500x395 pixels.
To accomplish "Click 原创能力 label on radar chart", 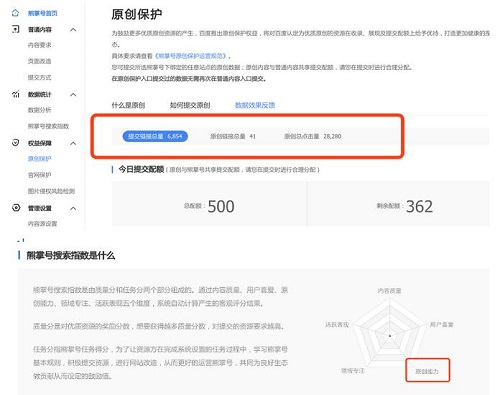I will click(427, 371).
